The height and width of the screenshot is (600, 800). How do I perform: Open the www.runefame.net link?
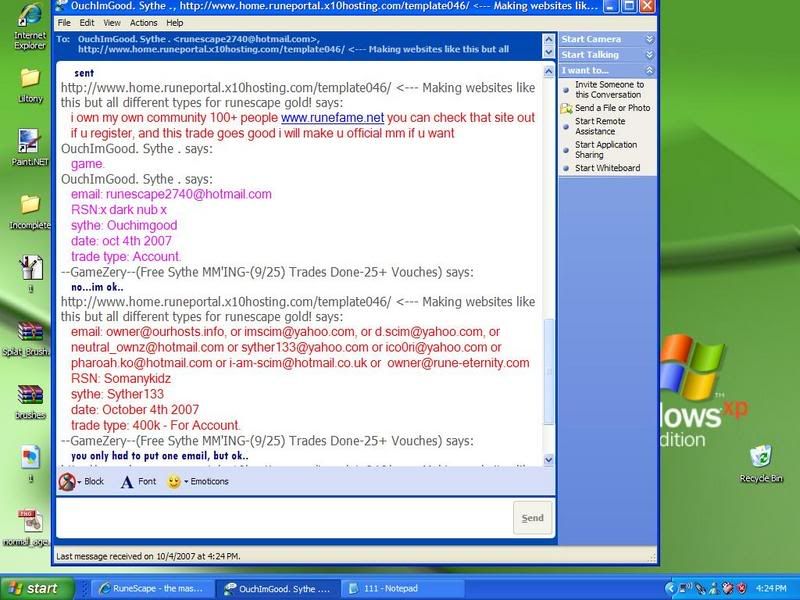click(333, 118)
